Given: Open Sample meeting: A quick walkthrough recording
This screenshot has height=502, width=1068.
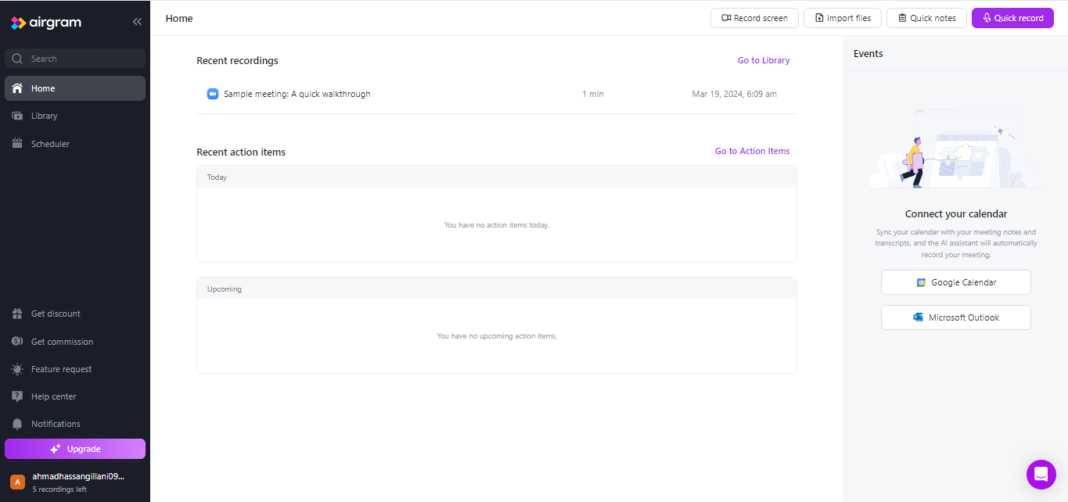Looking at the screenshot, I should click(x=297, y=94).
